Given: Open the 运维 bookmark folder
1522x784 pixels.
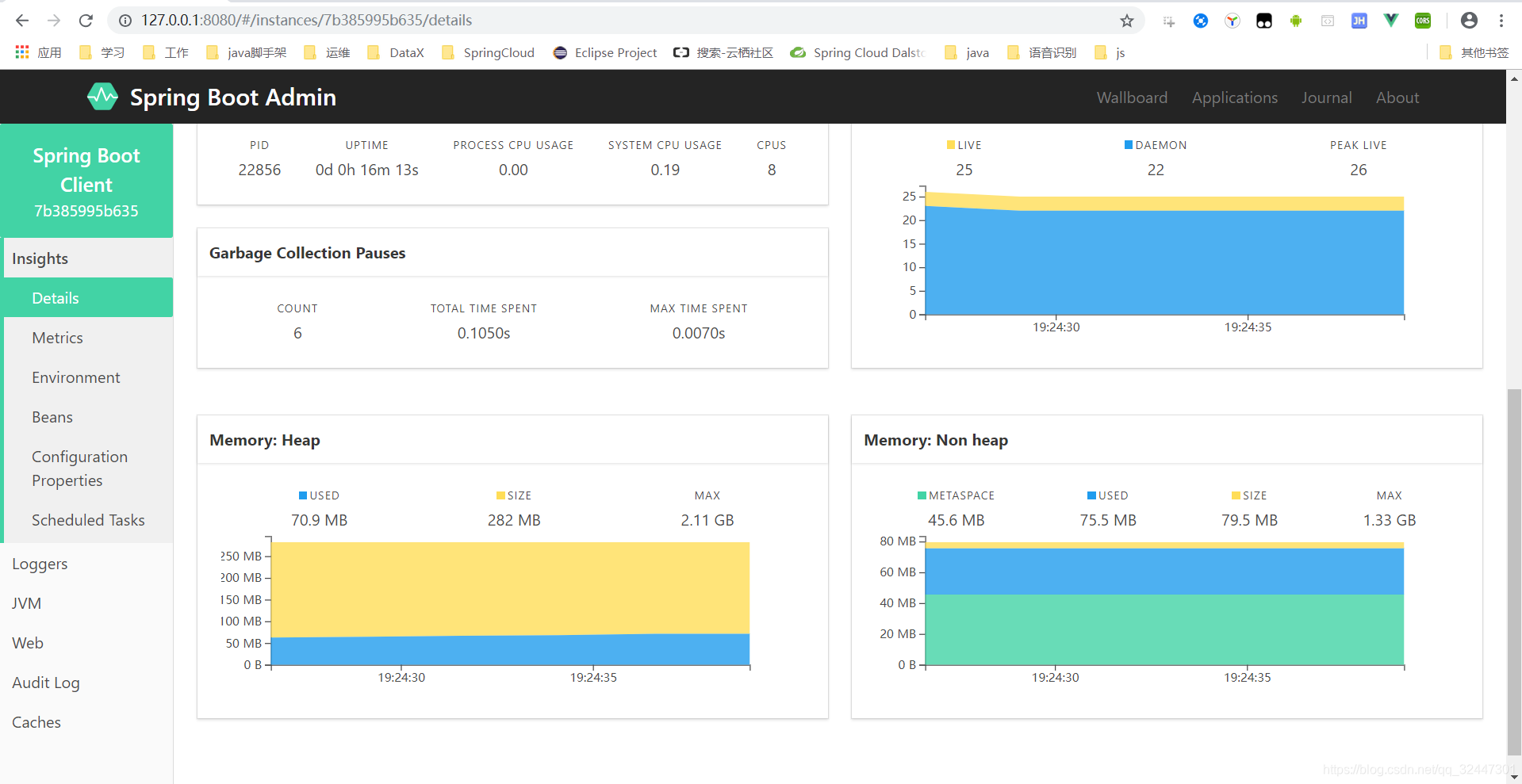Looking at the screenshot, I should (x=328, y=52).
